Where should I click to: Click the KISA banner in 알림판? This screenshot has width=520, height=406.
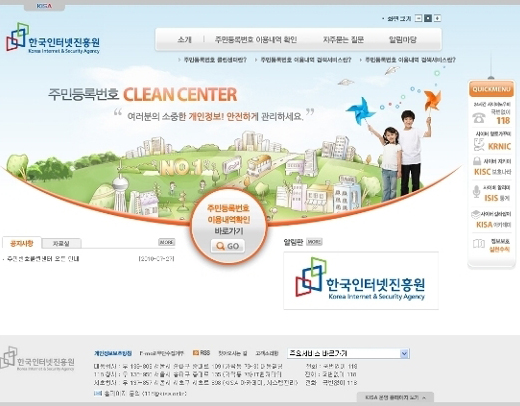point(361,281)
